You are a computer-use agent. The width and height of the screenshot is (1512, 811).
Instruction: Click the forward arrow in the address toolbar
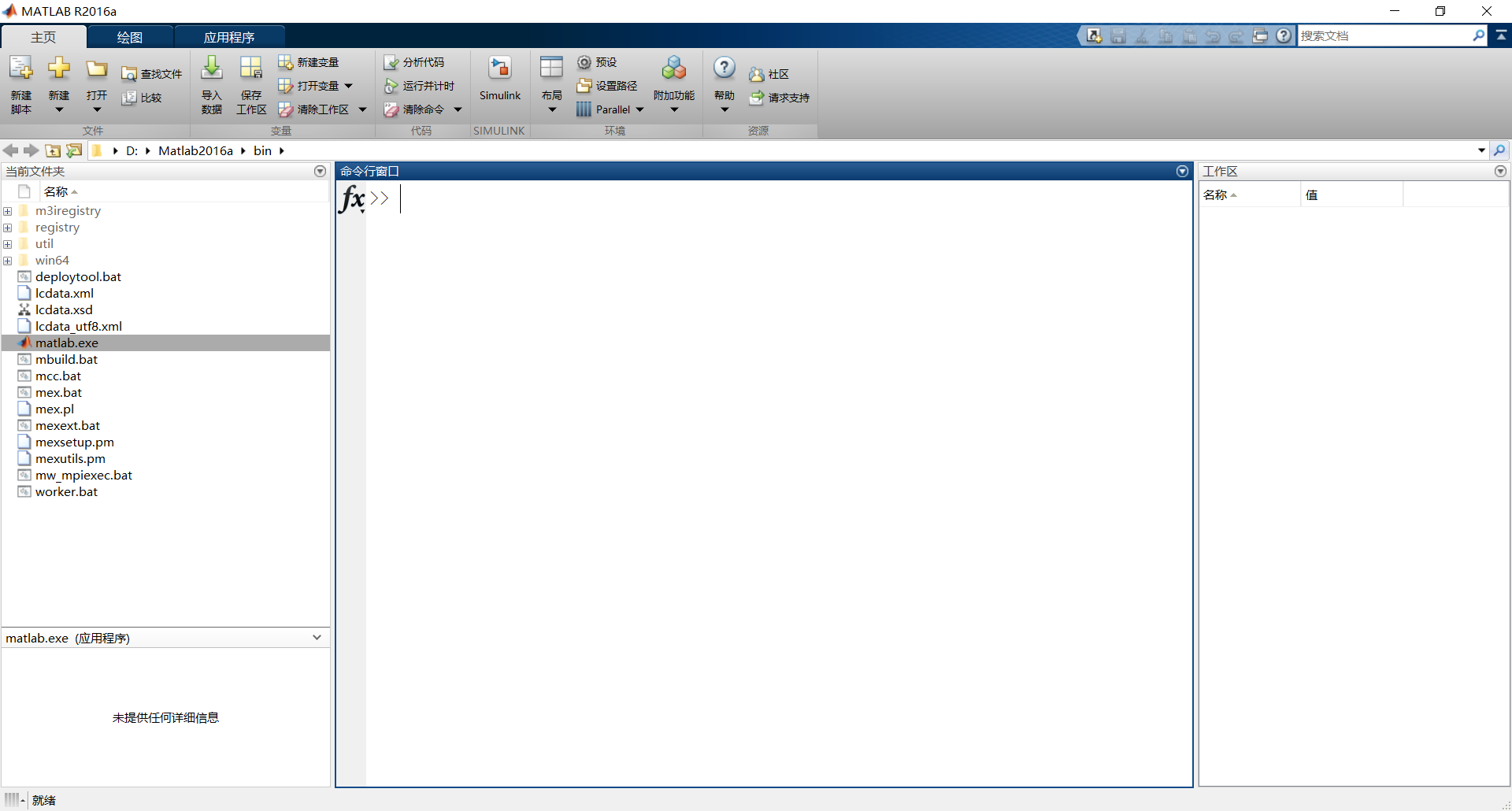(x=31, y=150)
